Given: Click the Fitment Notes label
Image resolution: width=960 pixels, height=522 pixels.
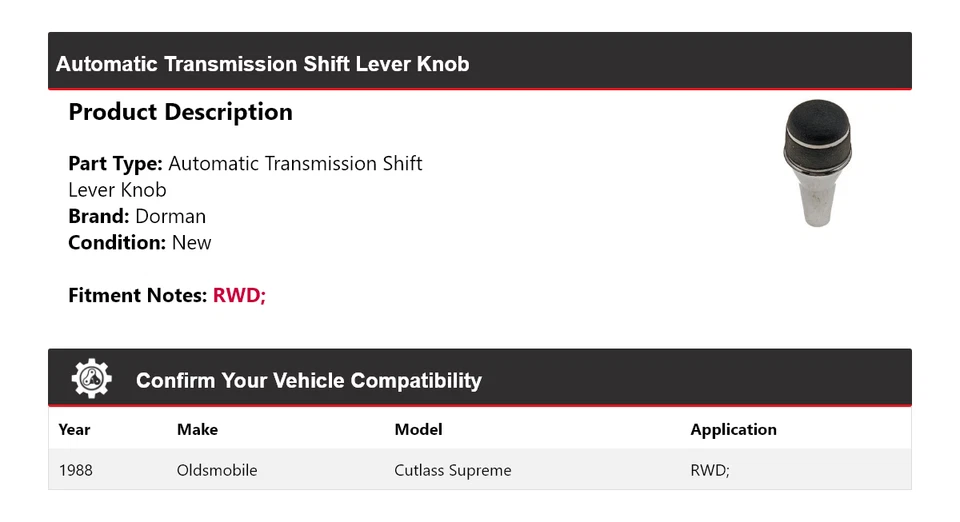Looking at the screenshot, I should pos(138,295).
